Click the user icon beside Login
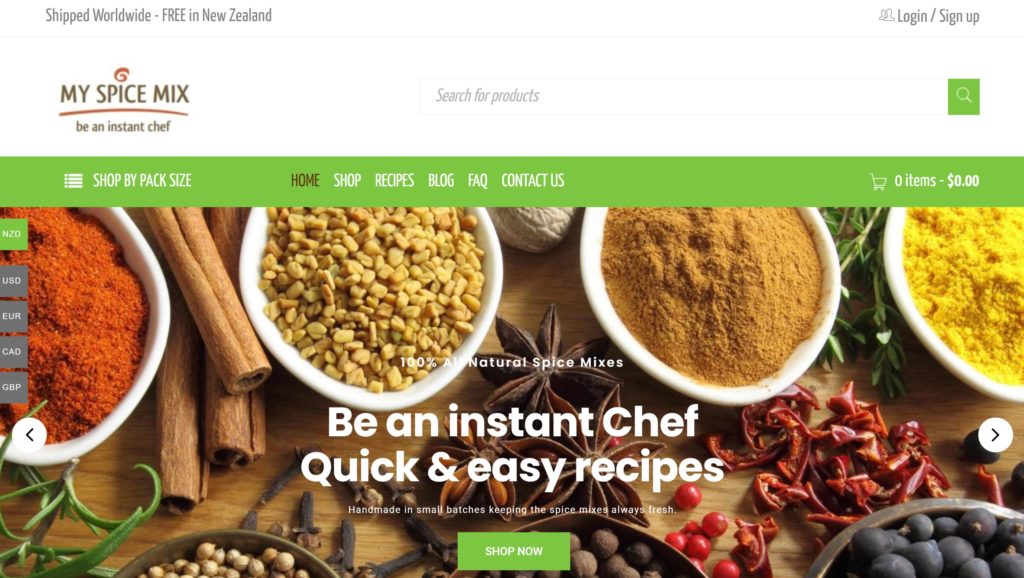The image size is (1024, 578). (886, 15)
